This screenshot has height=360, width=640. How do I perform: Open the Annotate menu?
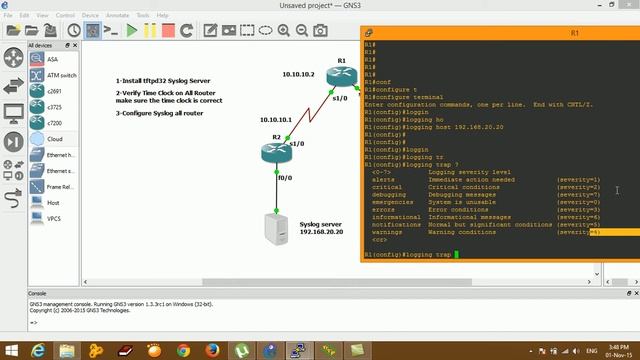point(118,16)
